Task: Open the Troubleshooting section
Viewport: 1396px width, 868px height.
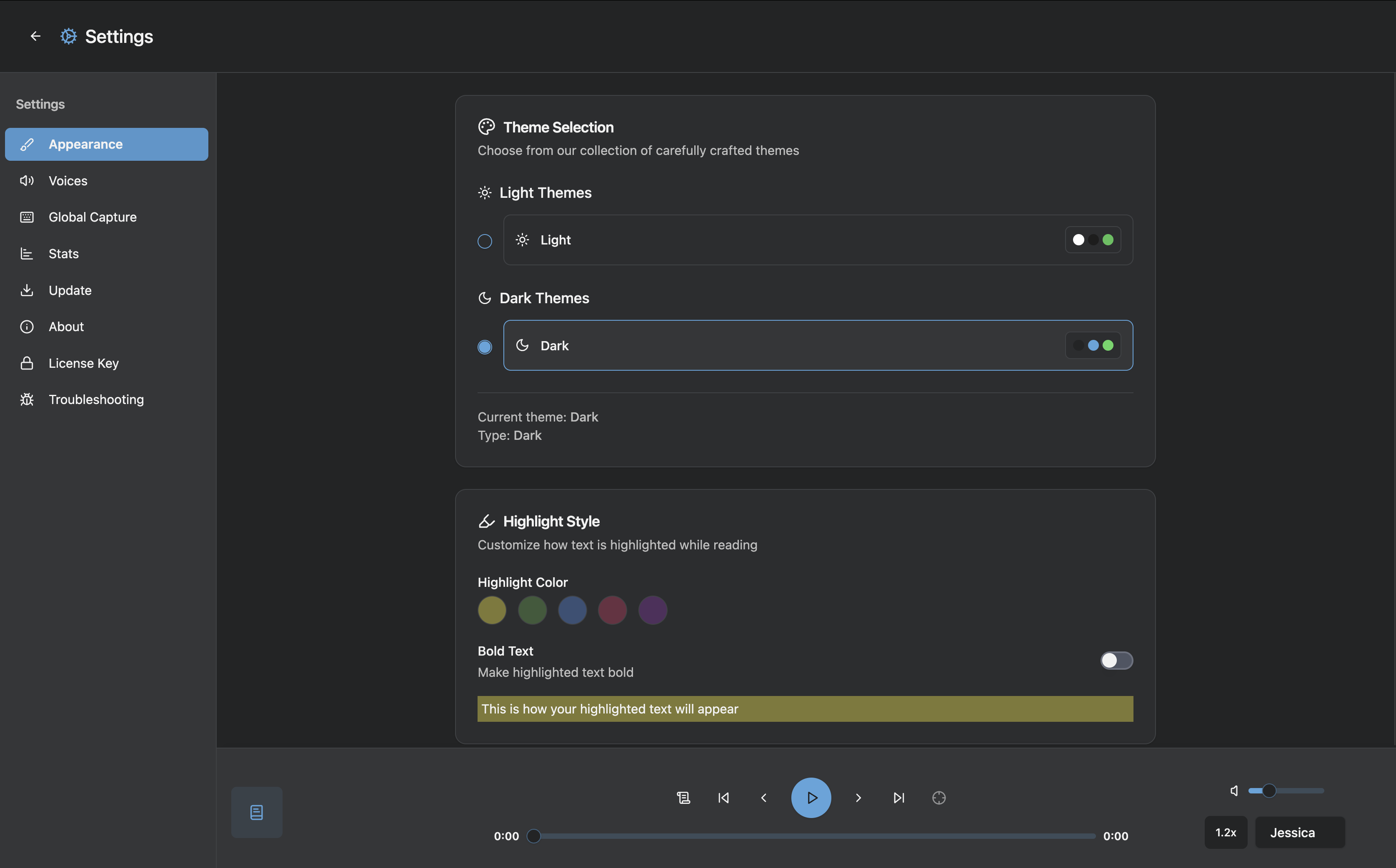Action: [x=96, y=399]
